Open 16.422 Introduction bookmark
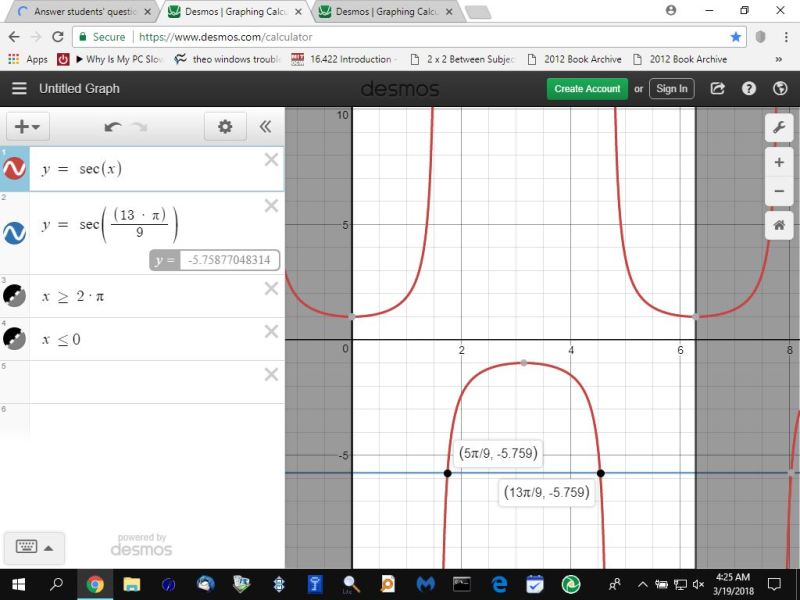Viewport: 800px width, 600px height. (343, 59)
